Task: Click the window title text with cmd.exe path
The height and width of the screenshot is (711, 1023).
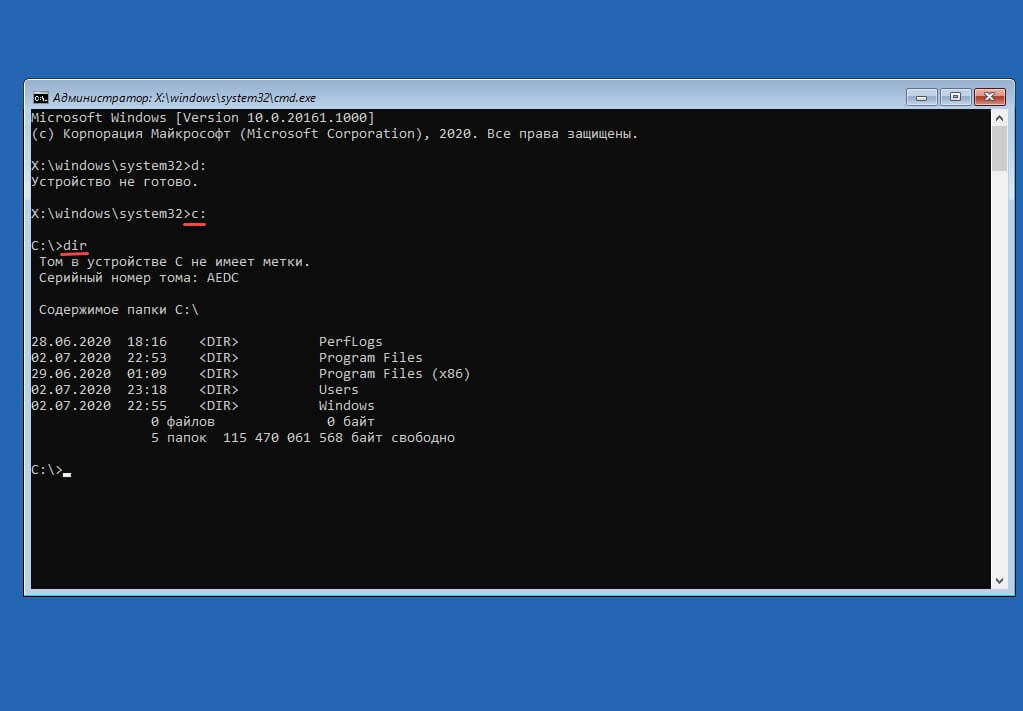Action: (184, 98)
